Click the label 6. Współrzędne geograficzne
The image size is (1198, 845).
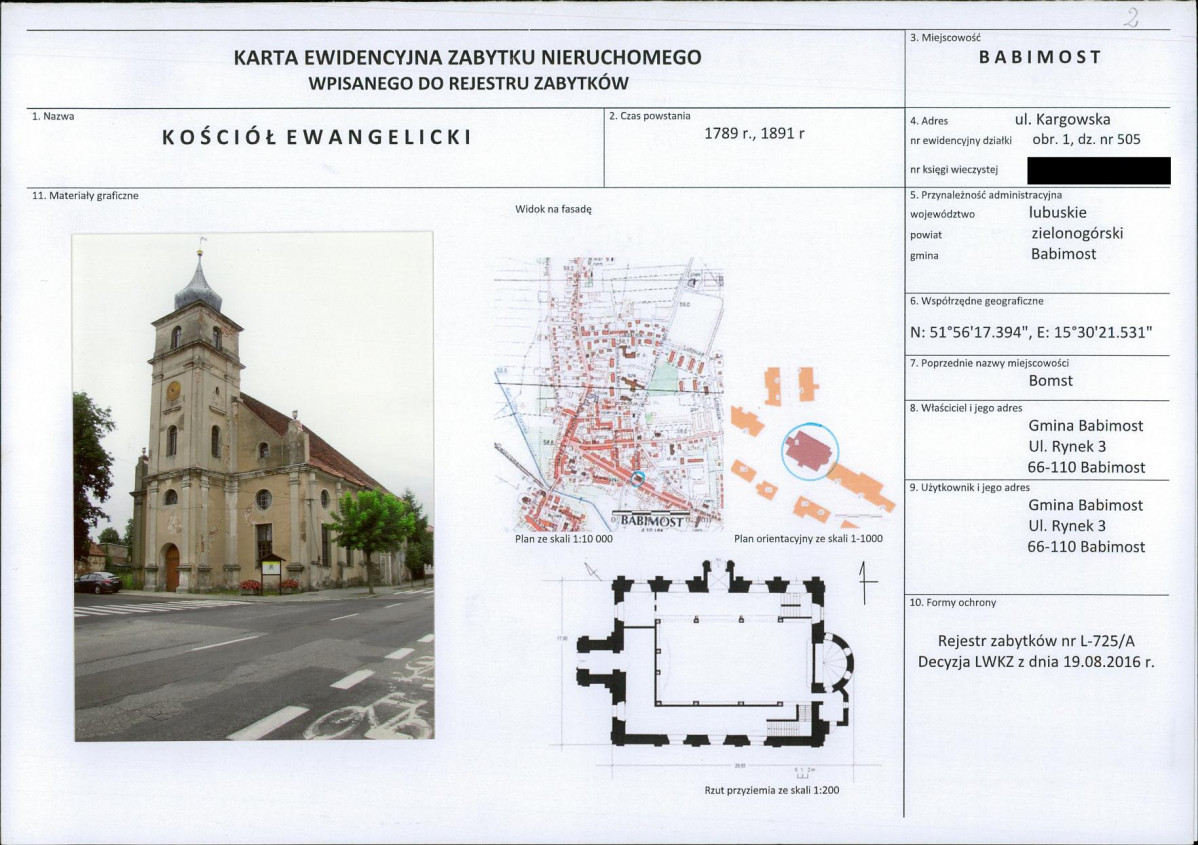click(976, 301)
